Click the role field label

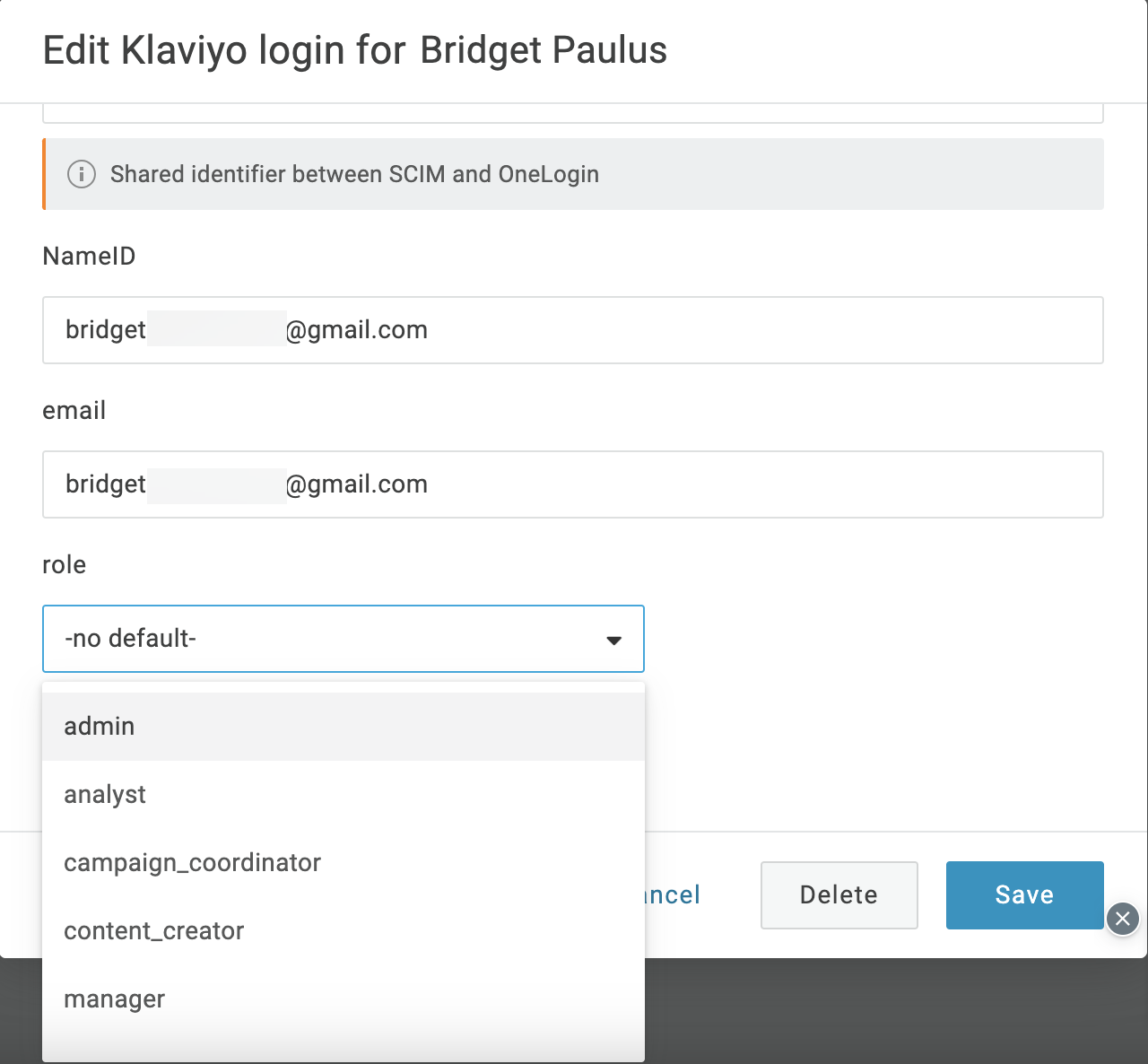click(65, 565)
